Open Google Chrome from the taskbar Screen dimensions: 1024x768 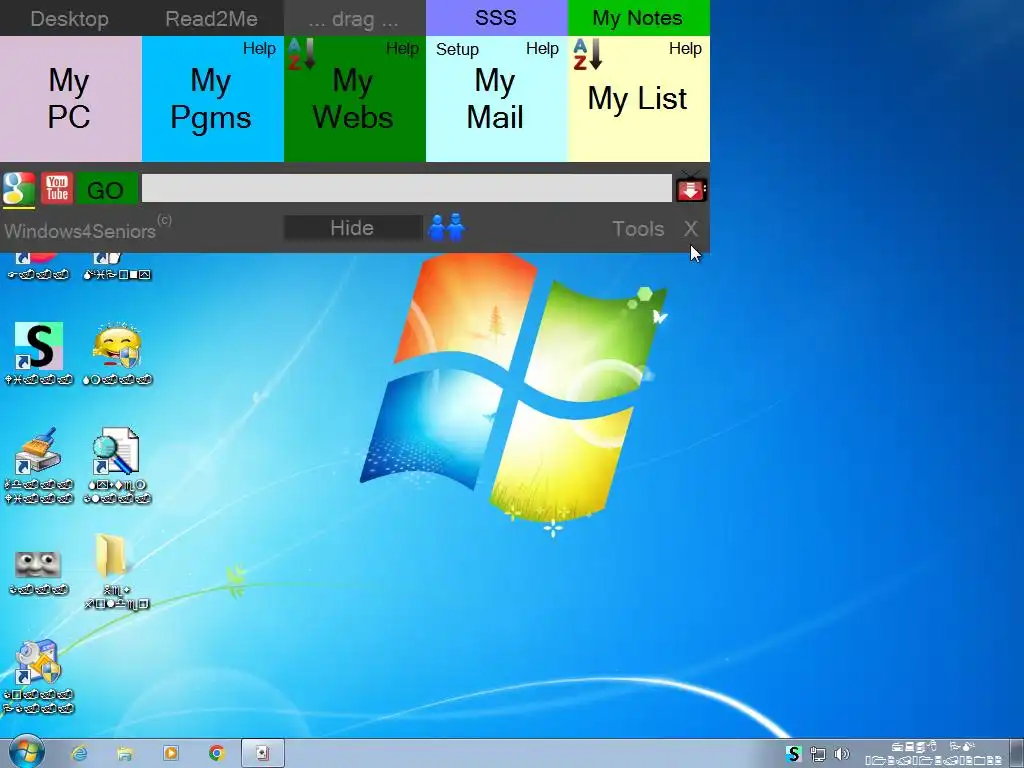[217, 754]
